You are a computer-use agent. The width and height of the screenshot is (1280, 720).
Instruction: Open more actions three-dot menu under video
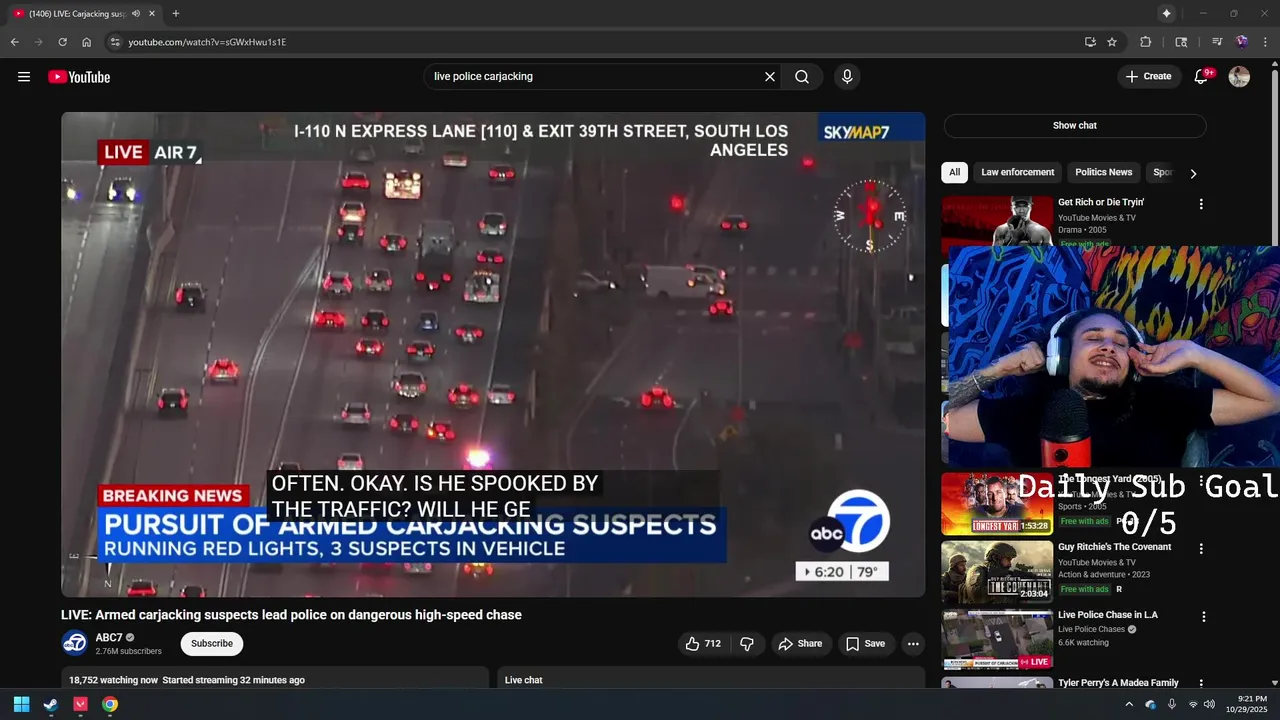point(913,644)
